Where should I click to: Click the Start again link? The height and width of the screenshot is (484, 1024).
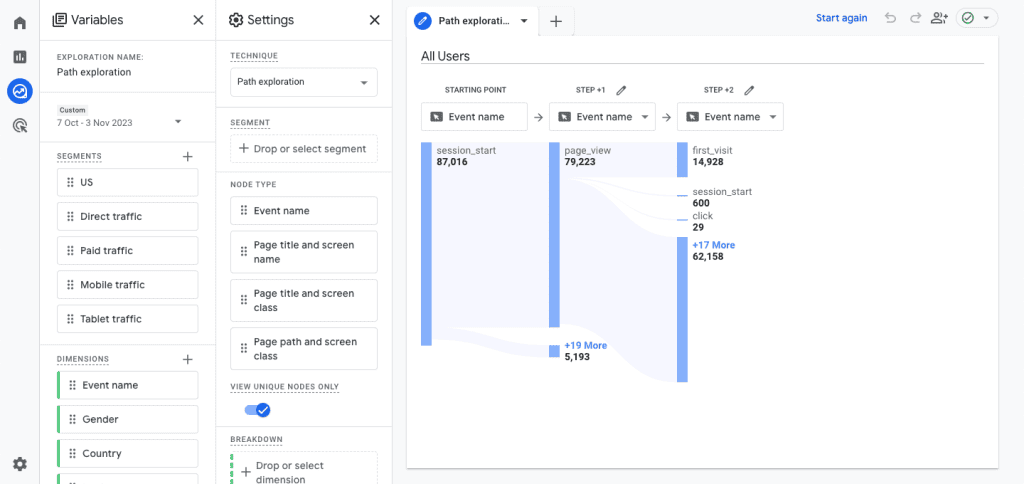coord(841,18)
